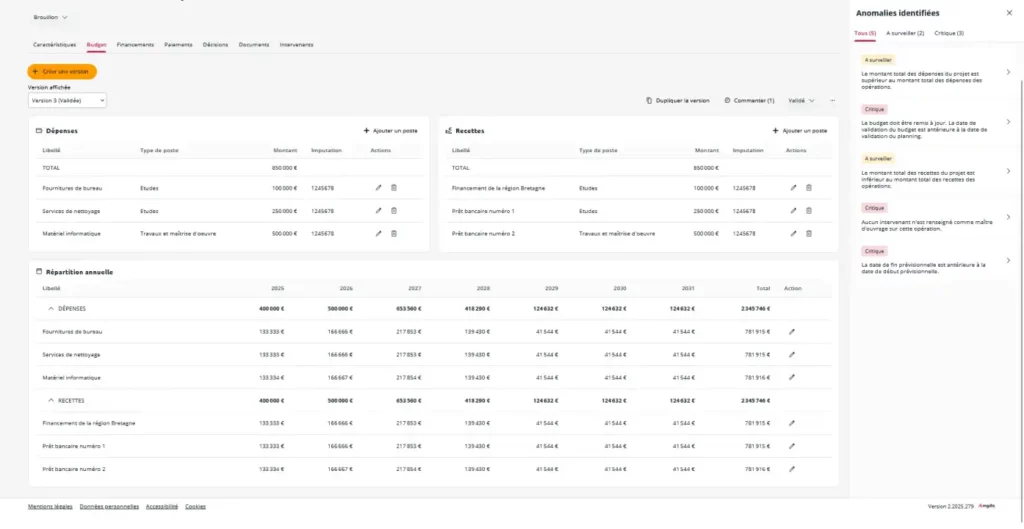1024x529 pixels.
Task: Edit annual split for Services de nettoyage
Action: [792, 355]
